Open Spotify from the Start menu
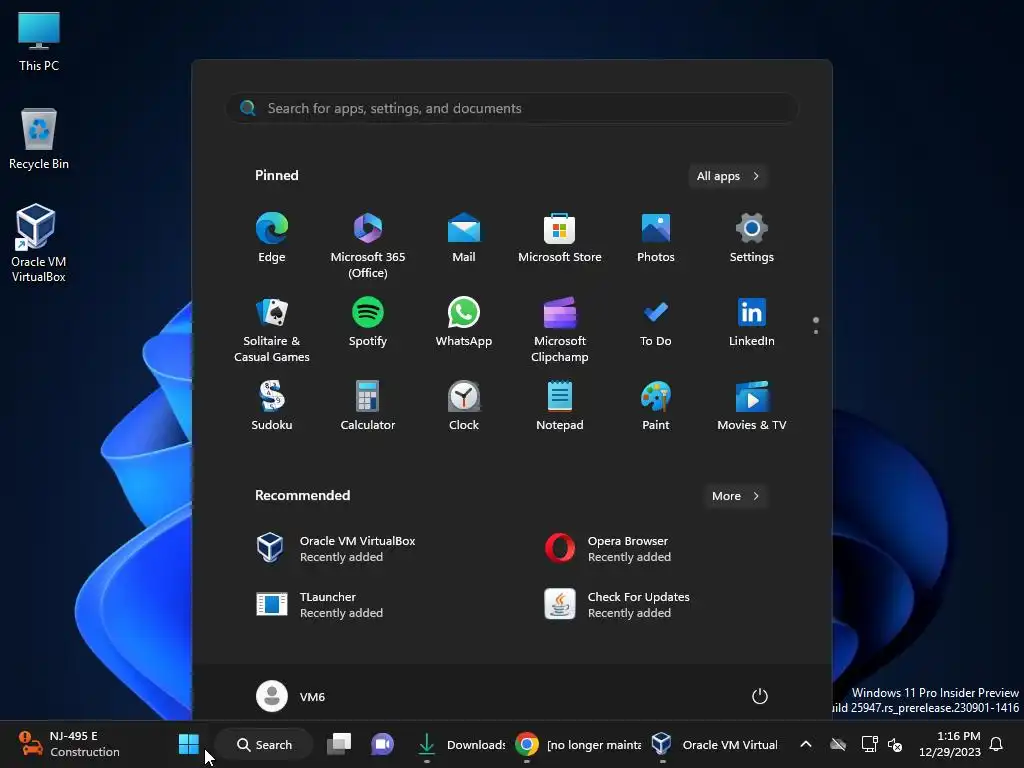This screenshot has width=1024, height=768. point(368,322)
